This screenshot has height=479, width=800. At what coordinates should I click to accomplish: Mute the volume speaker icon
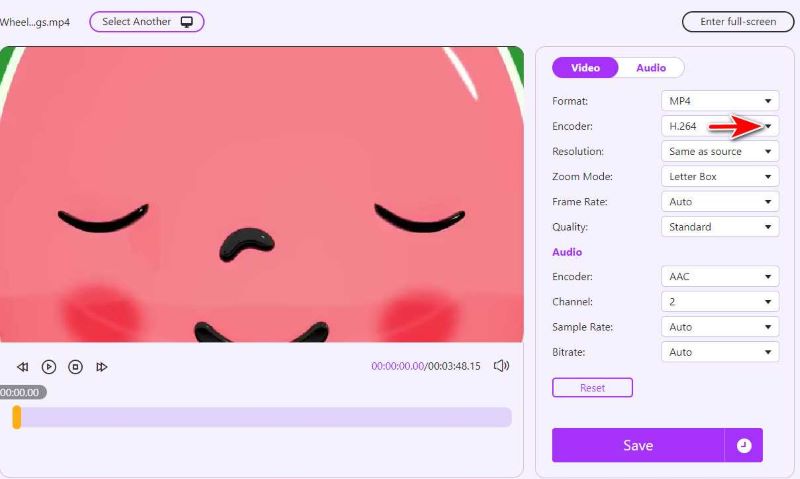(x=502, y=366)
